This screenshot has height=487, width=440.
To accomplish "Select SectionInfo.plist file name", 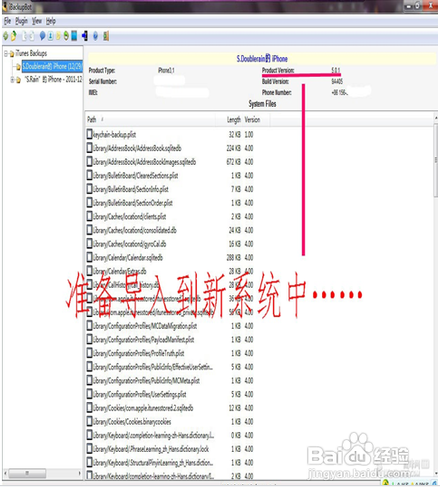I will coord(131,189).
